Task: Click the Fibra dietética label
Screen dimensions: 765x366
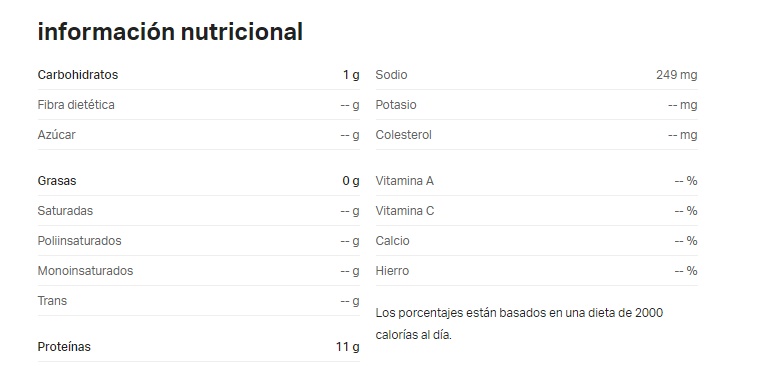Action: point(76,105)
